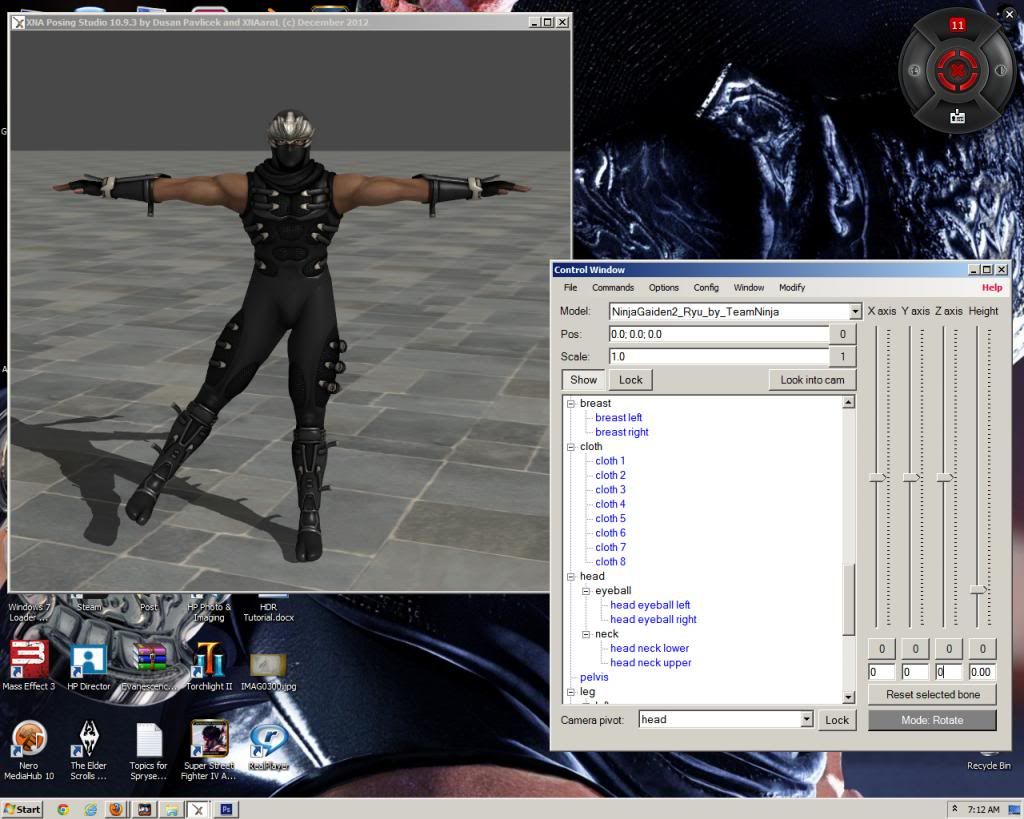Viewport: 1024px width, 819px height.
Task: Open Internet Explorer from the taskbar
Action: (x=90, y=809)
